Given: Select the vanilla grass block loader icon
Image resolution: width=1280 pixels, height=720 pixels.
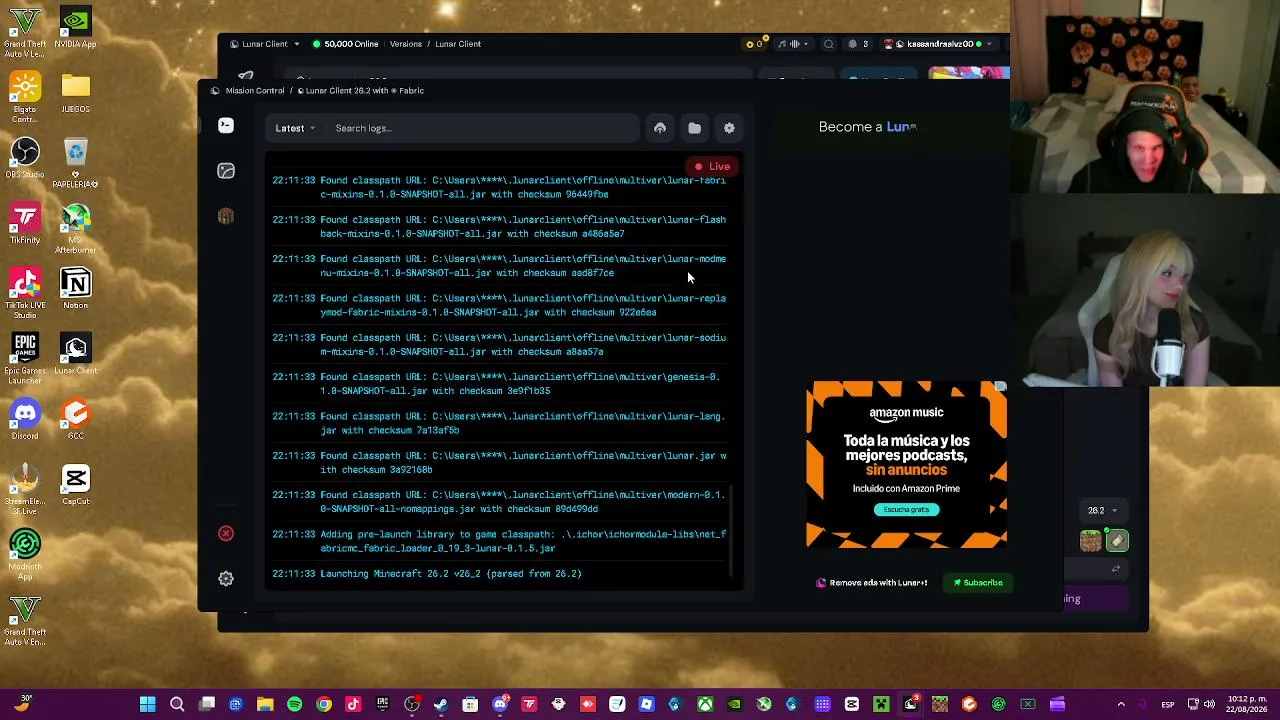Looking at the screenshot, I should (1090, 541).
